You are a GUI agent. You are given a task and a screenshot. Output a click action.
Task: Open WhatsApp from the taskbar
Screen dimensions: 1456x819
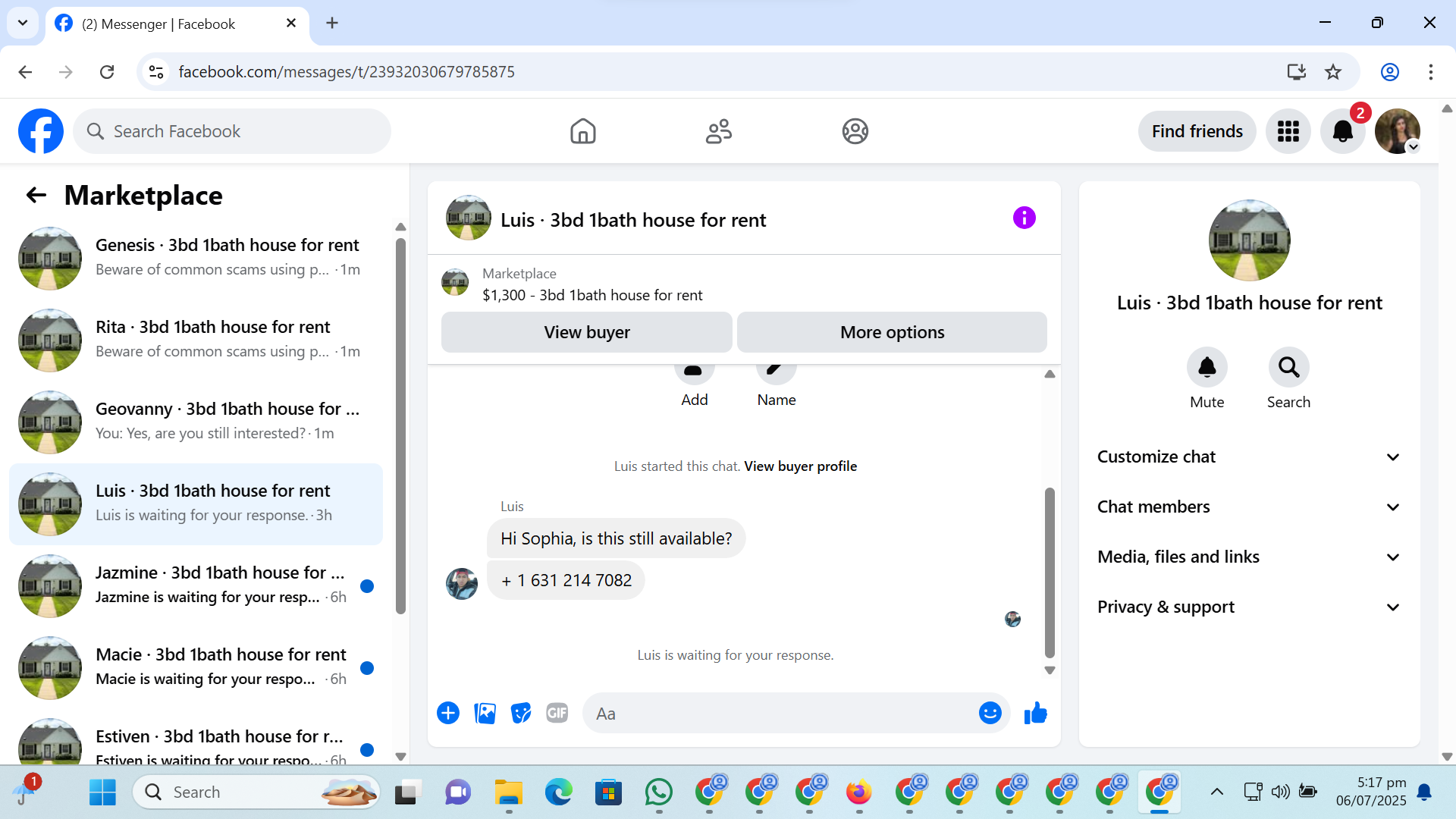658,792
